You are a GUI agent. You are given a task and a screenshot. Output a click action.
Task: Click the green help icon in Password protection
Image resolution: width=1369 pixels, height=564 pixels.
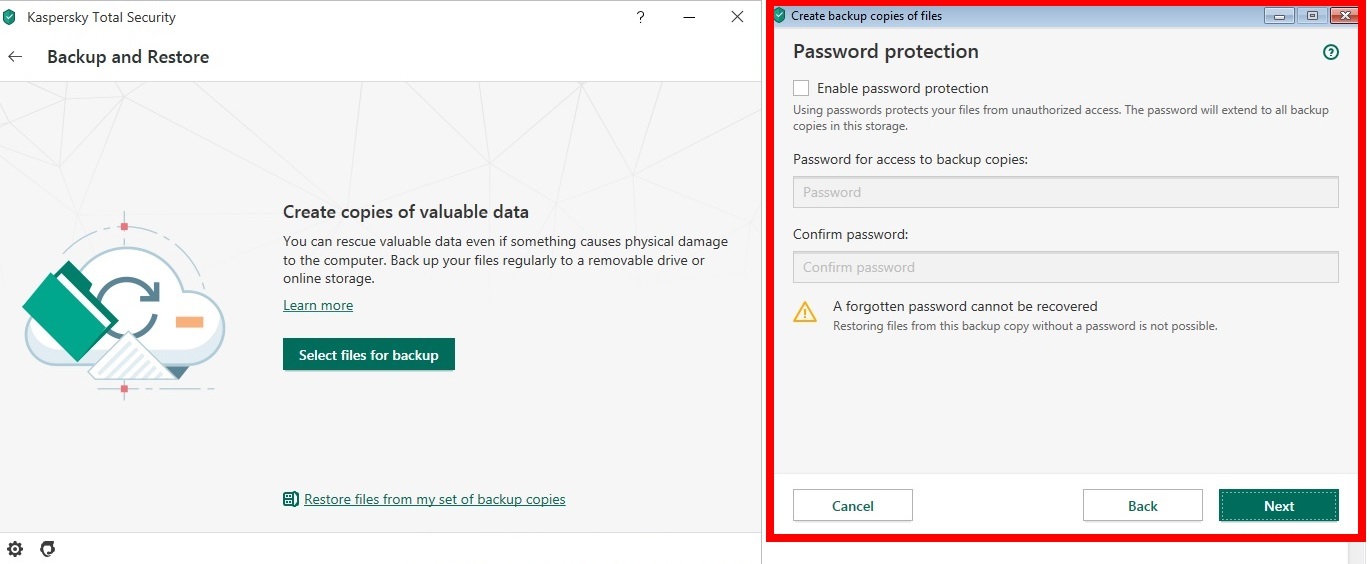(x=1330, y=52)
